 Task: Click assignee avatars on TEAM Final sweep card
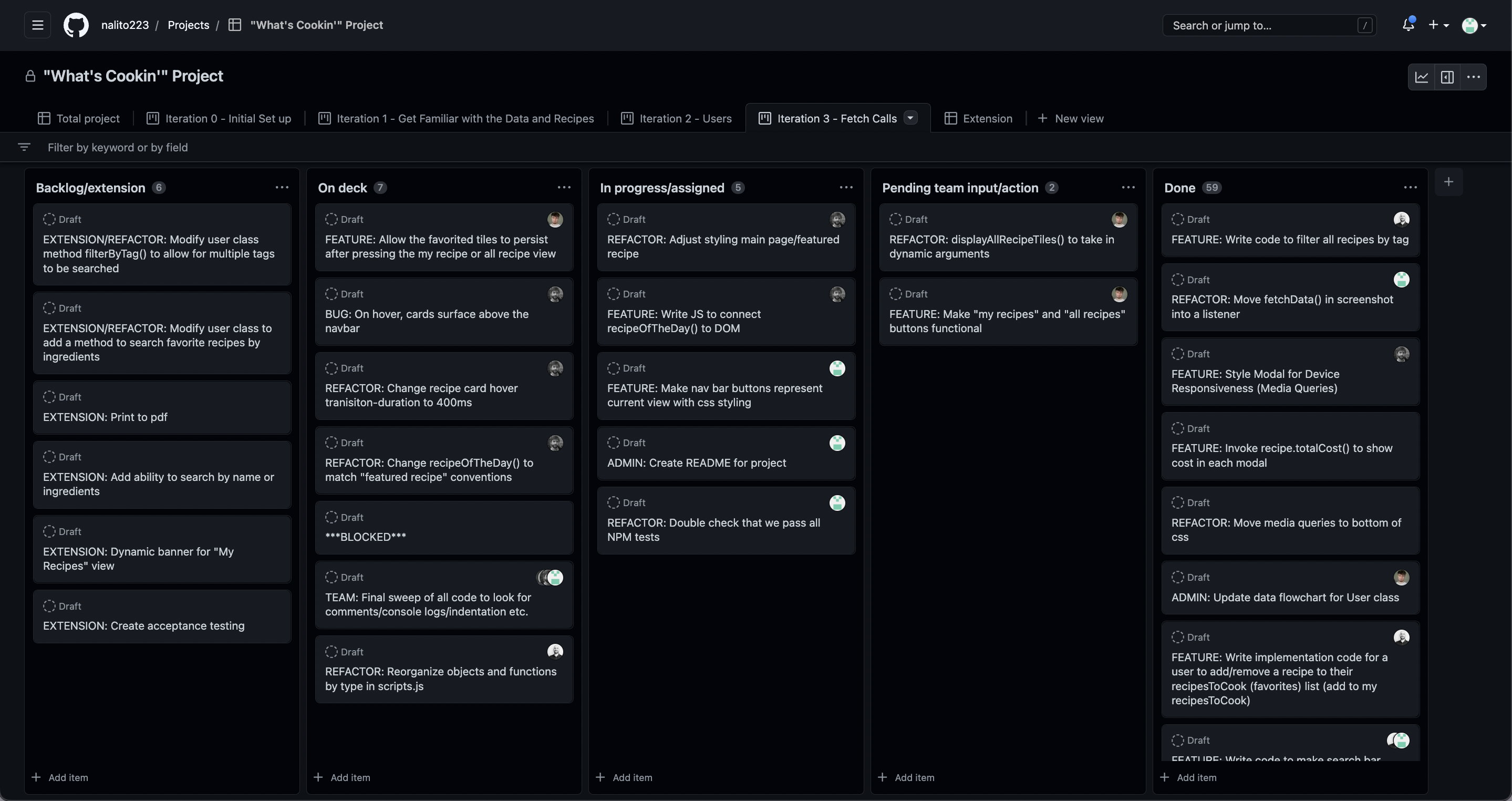(551, 577)
